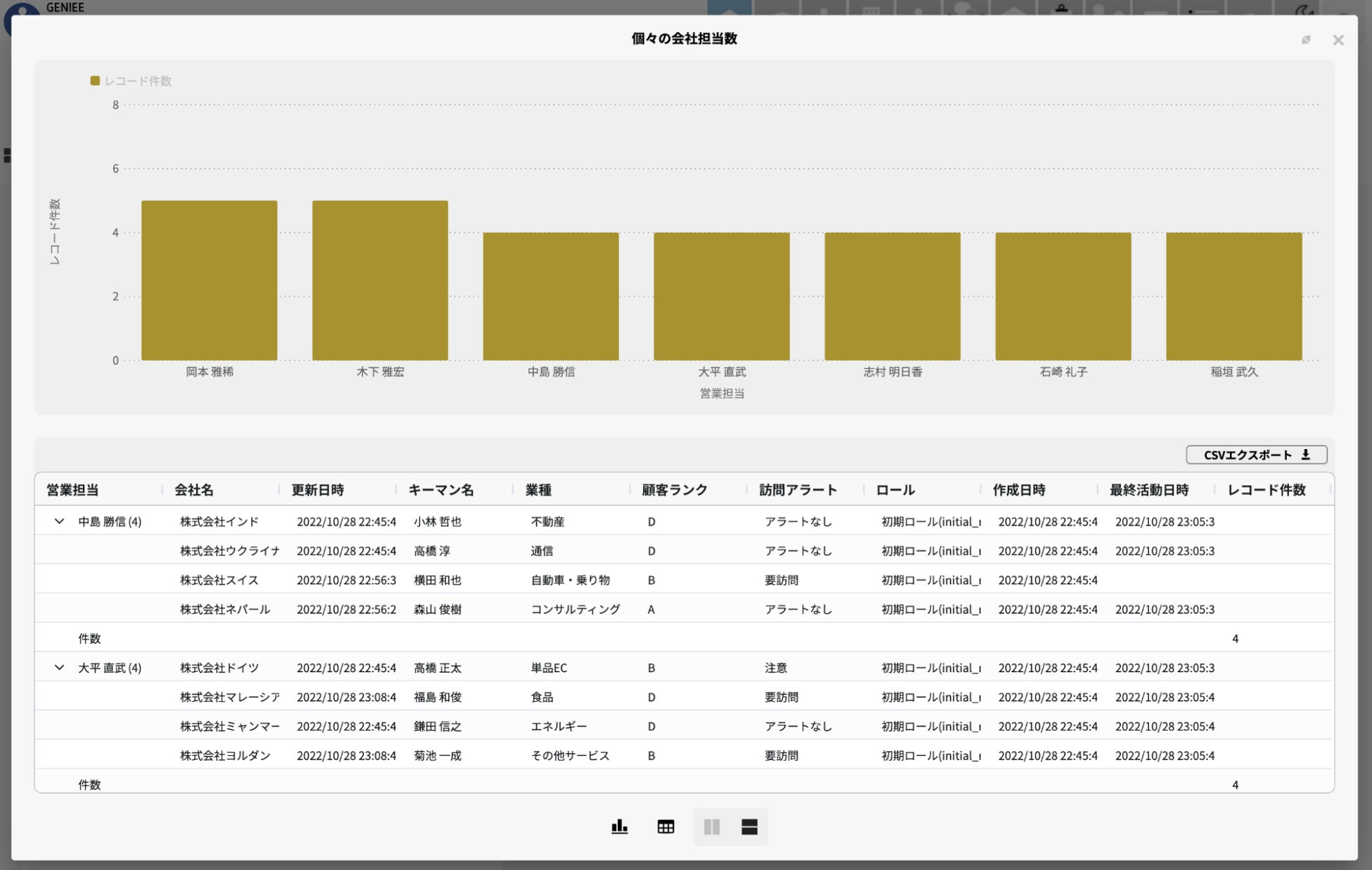The height and width of the screenshot is (870, 1372).
Task: Click the 木下 雅宏 bar
Action: [380, 282]
